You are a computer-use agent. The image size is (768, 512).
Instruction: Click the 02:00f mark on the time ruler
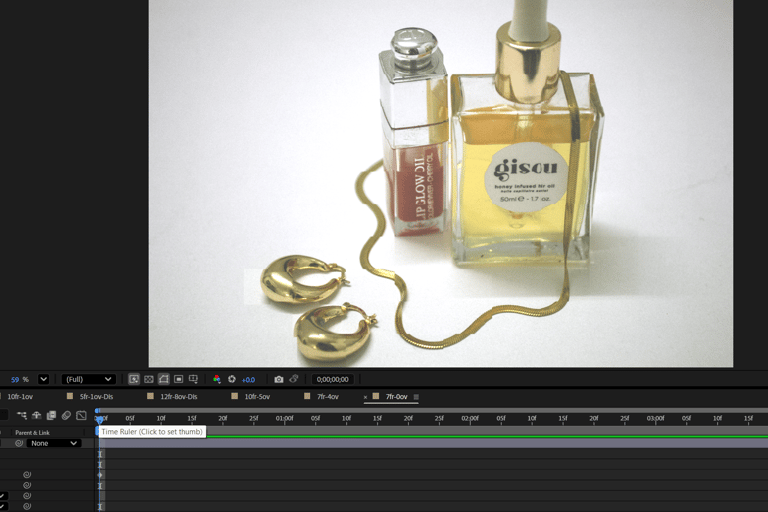point(470,418)
